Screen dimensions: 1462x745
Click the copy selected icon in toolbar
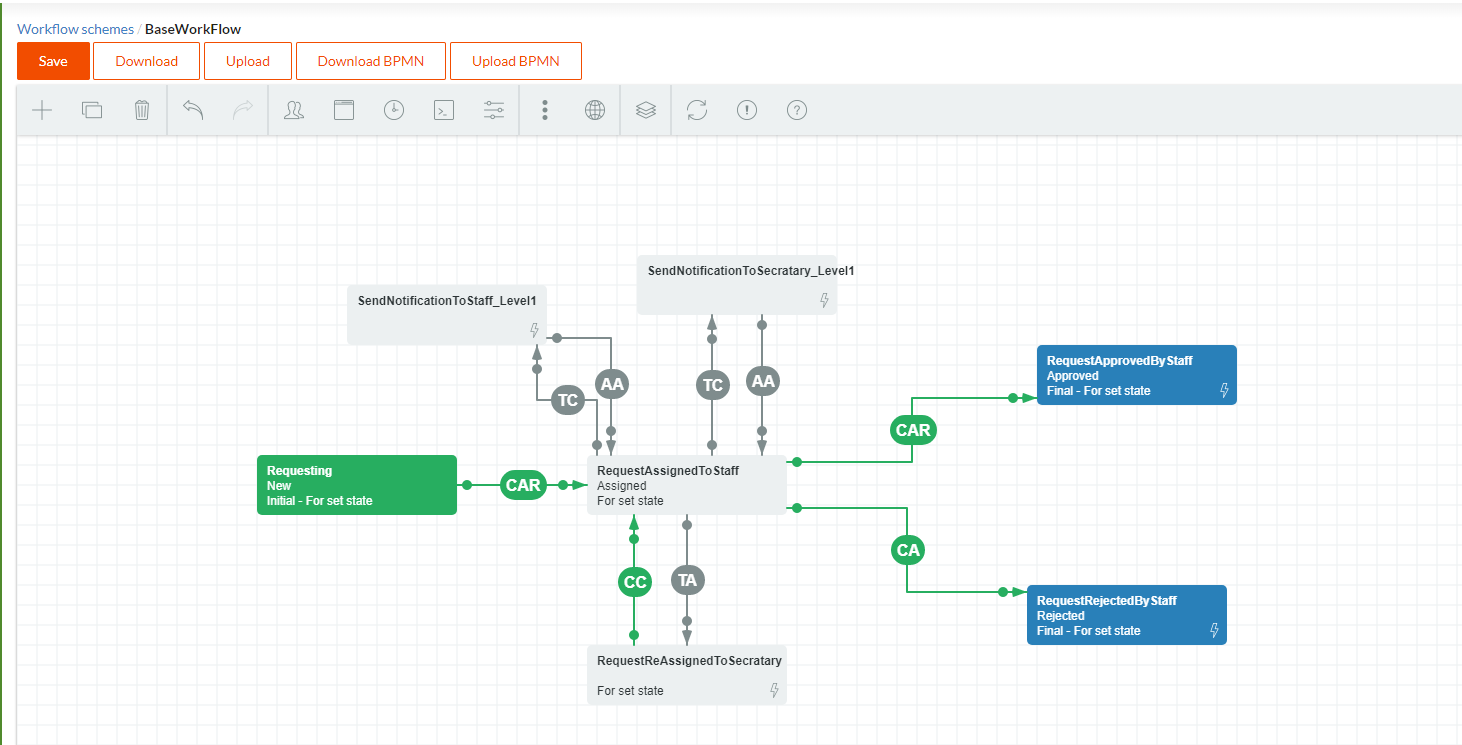92,110
